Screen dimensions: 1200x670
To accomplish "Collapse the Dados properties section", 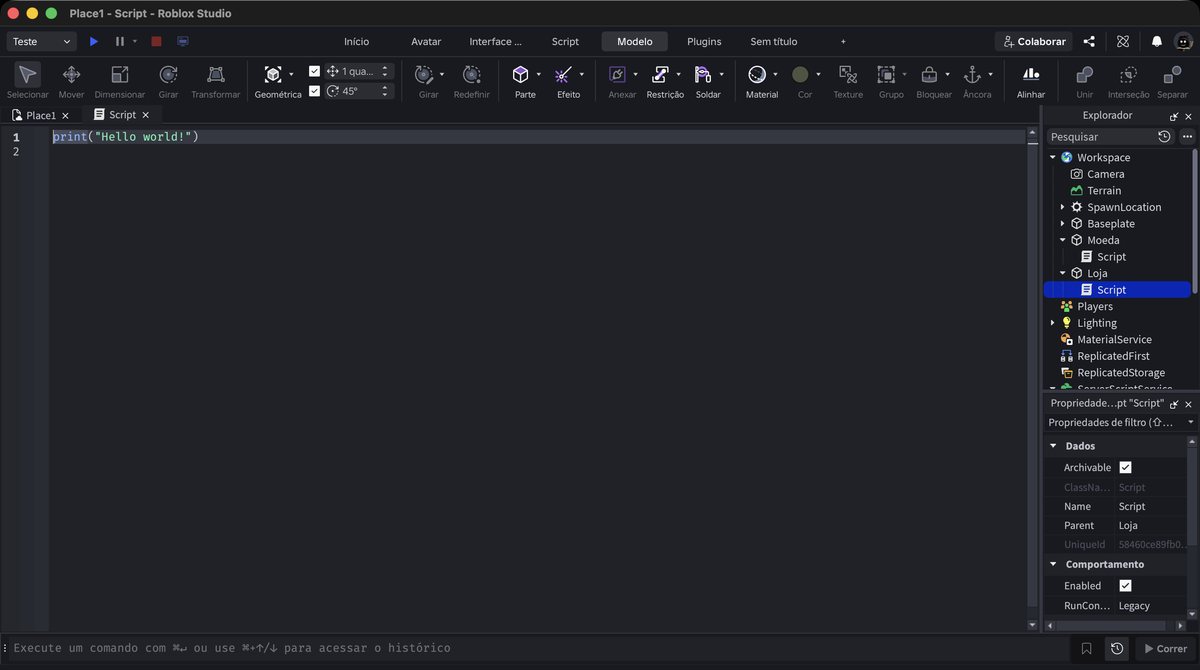I will pyautogui.click(x=1053, y=446).
